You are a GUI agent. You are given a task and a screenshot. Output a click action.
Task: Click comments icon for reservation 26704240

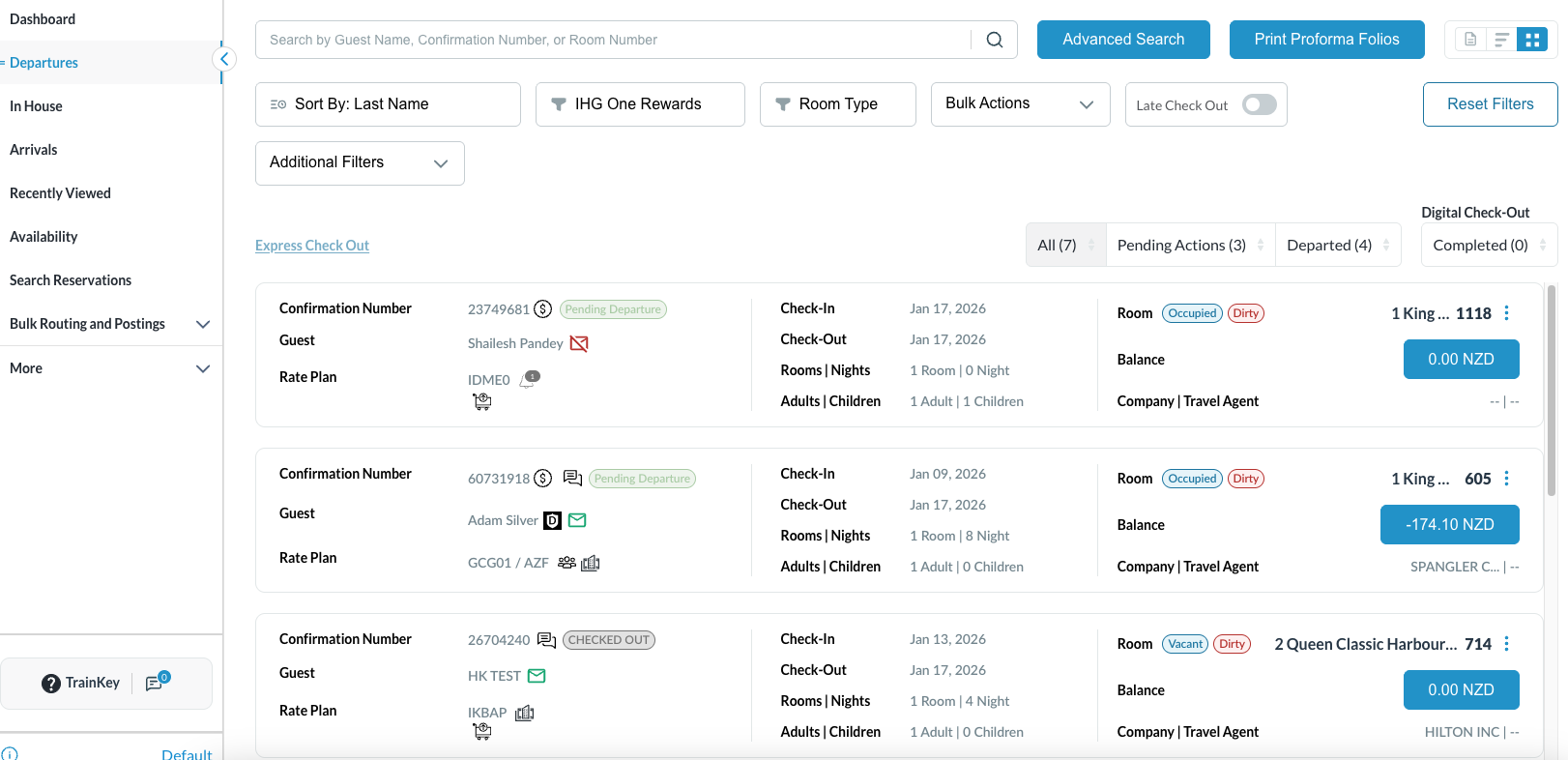546,640
